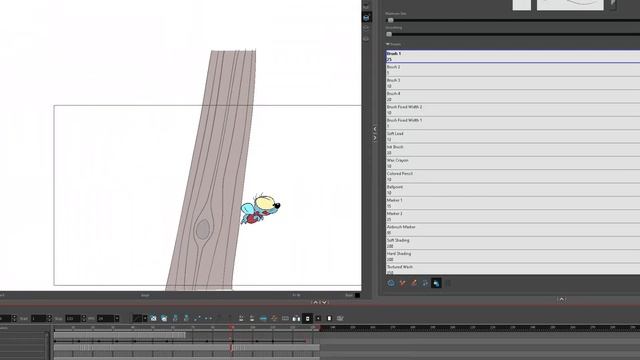Click the red playhead marker on the timeline ruler
The image size is (640, 360).
[231, 327]
